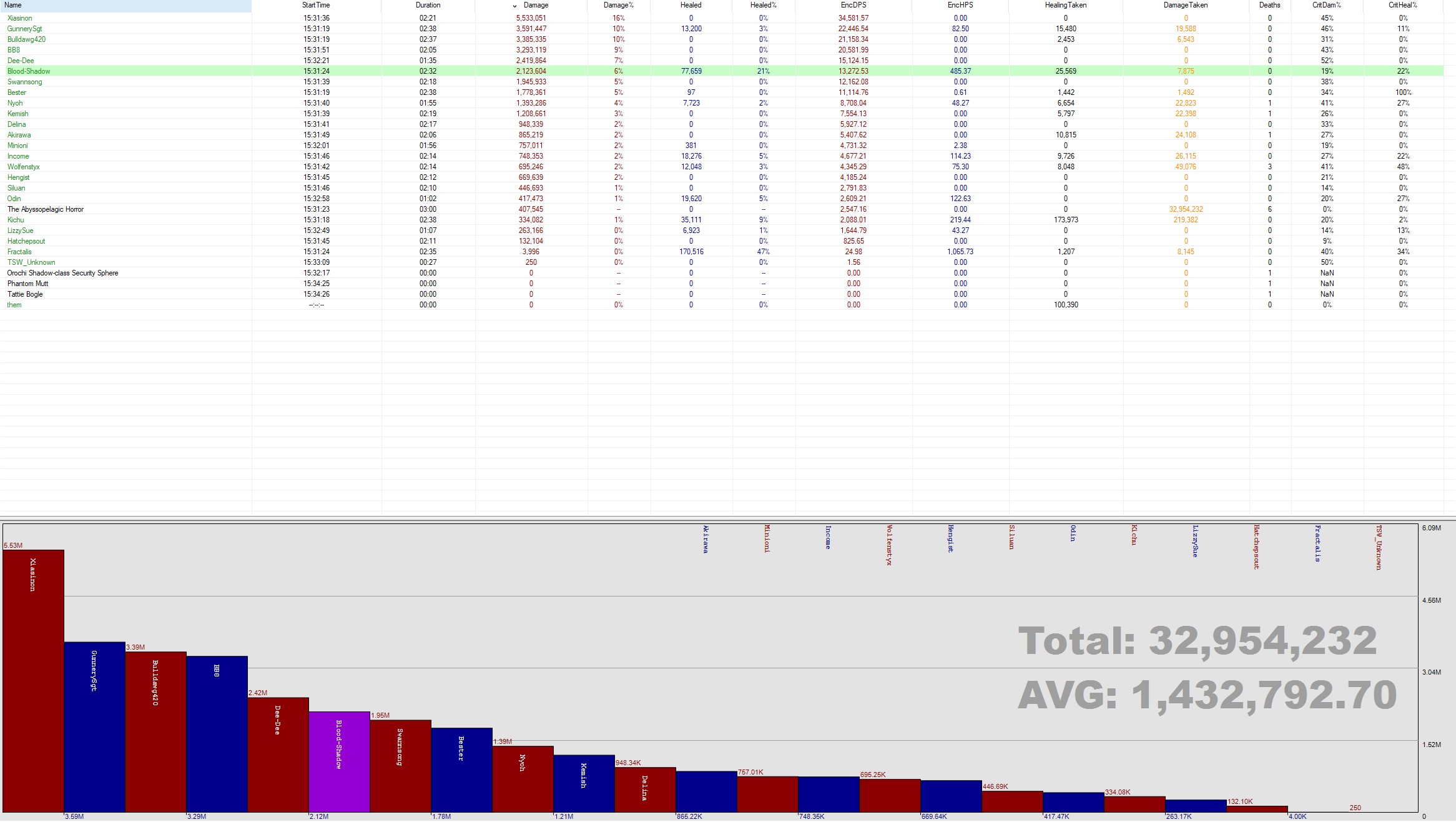Click the StartTime column header
1456x822 pixels.
click(316, 5)
